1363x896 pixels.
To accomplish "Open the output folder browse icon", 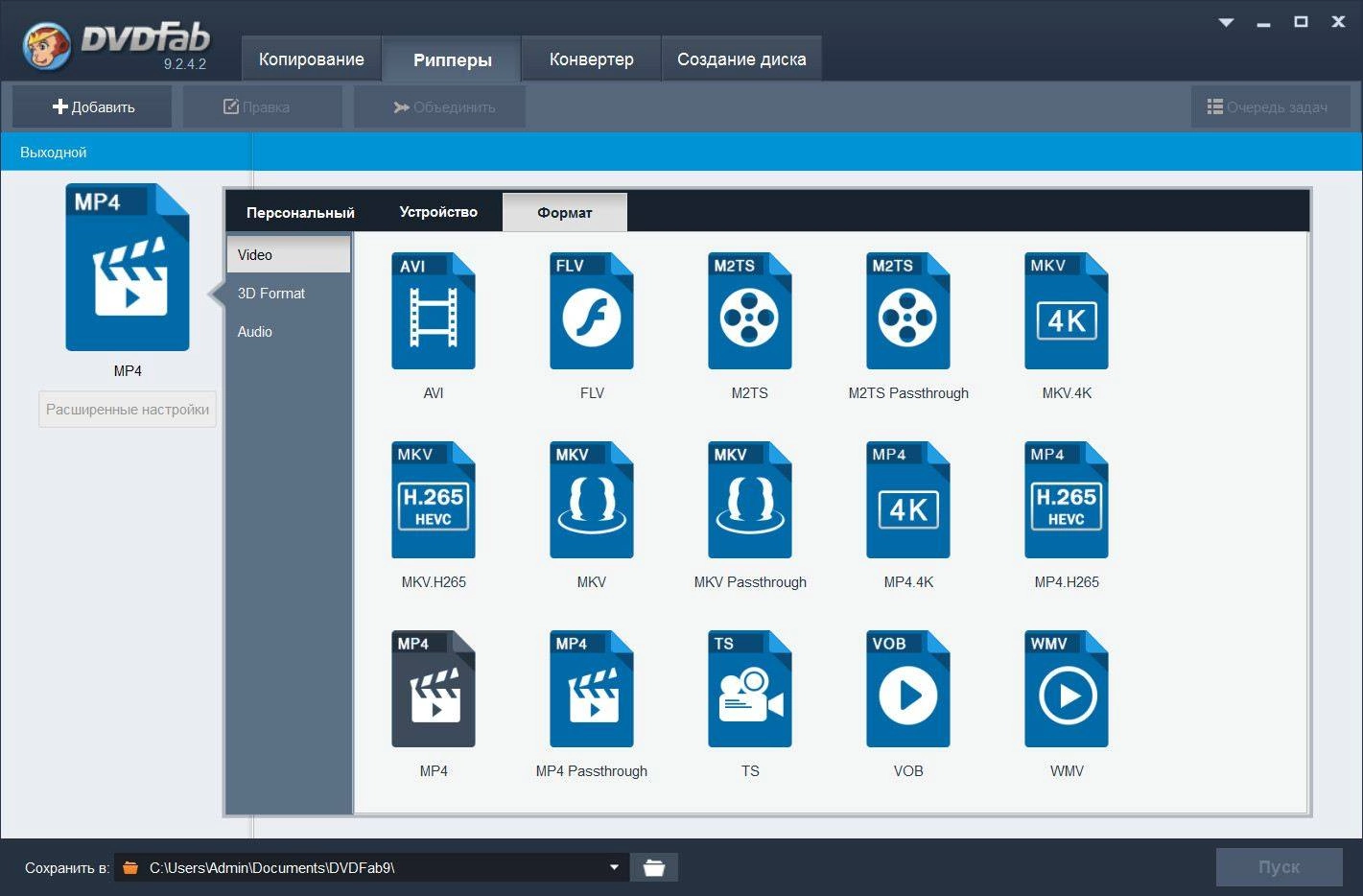I will click(x=653, y=867).
